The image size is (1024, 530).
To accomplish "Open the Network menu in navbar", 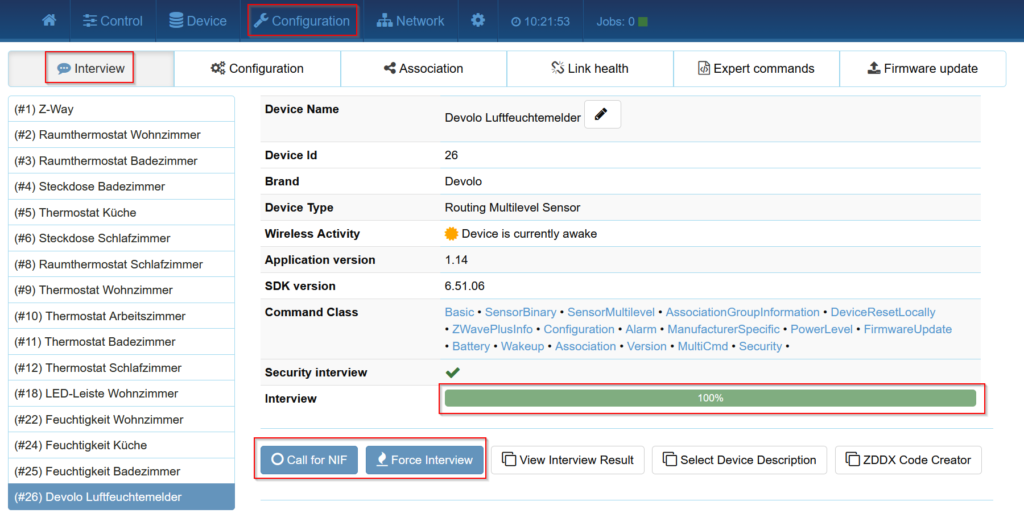I will coord(410,20).
